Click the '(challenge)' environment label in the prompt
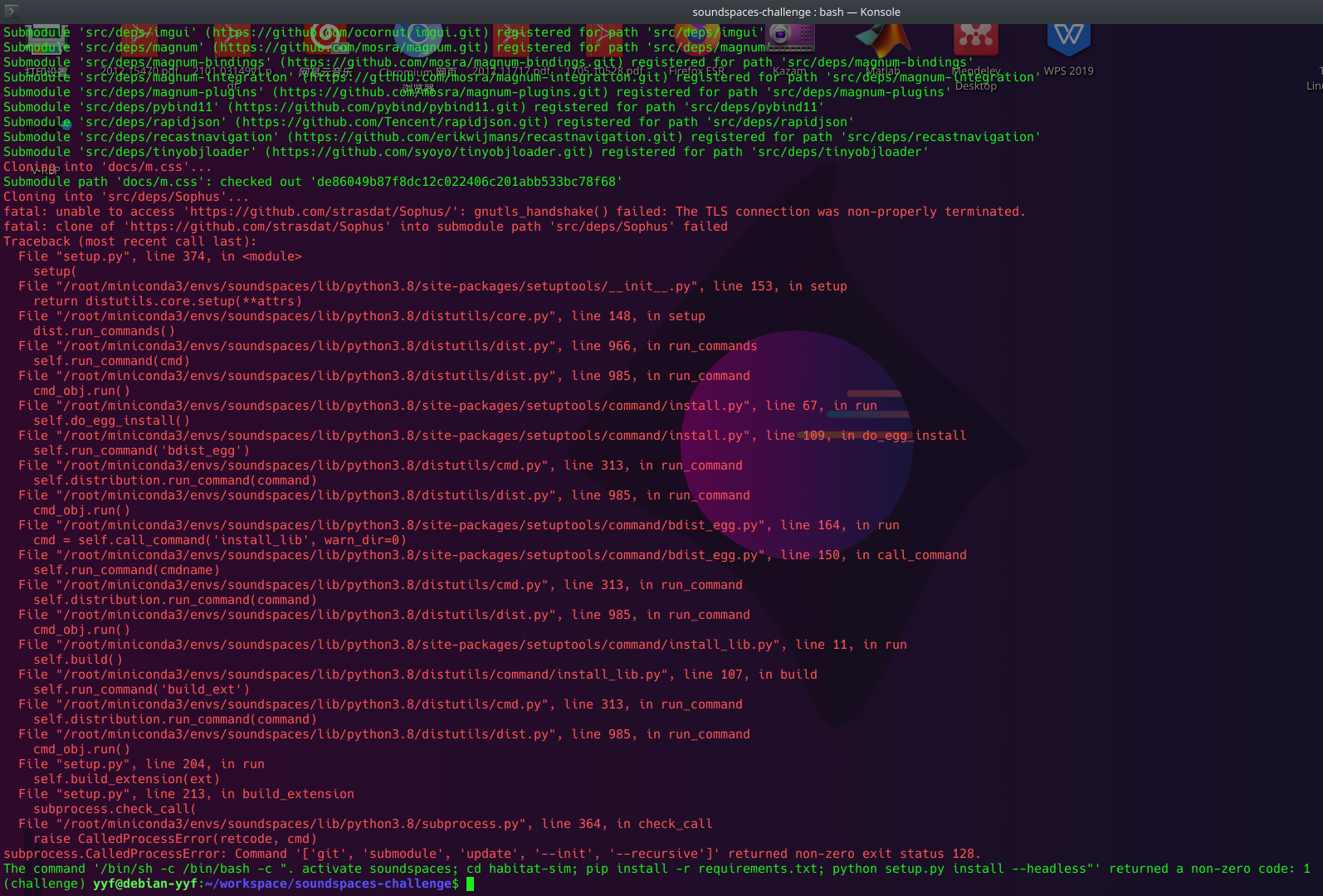1323x896 pixels. pos(45,884)
